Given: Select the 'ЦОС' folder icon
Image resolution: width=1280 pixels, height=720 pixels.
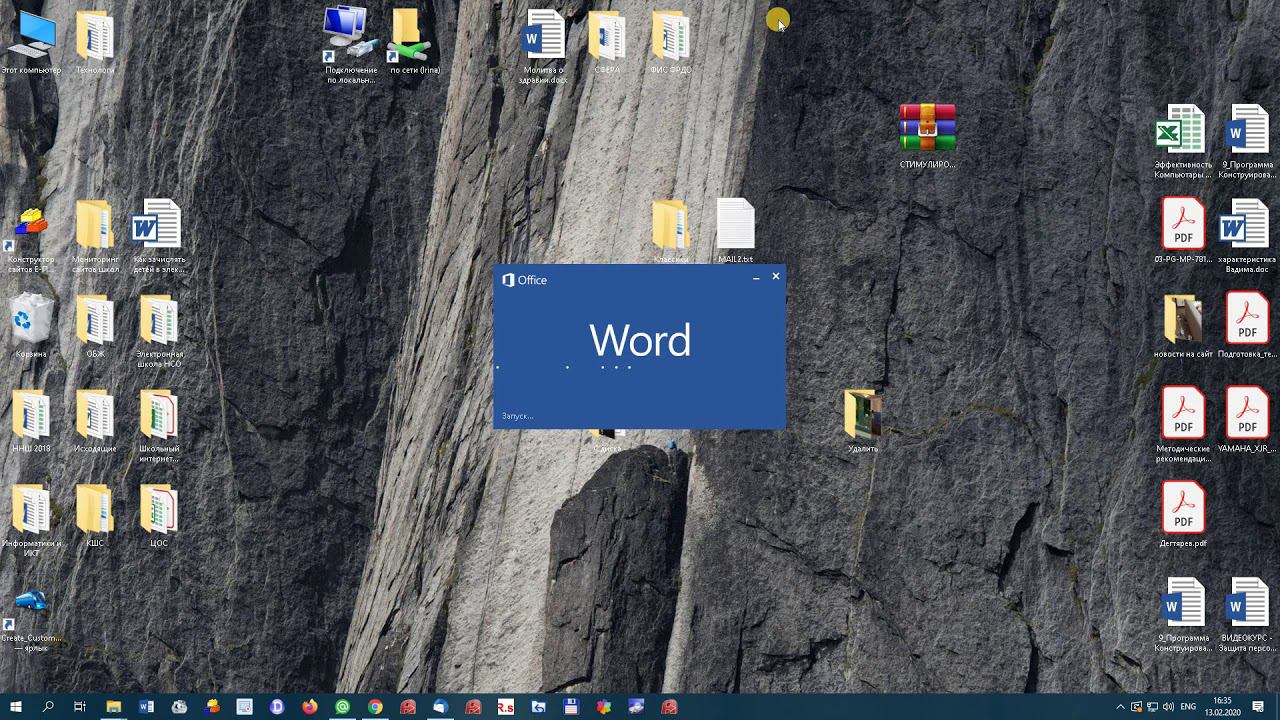Looking at the screenshot, I should [x=159, y=516].
